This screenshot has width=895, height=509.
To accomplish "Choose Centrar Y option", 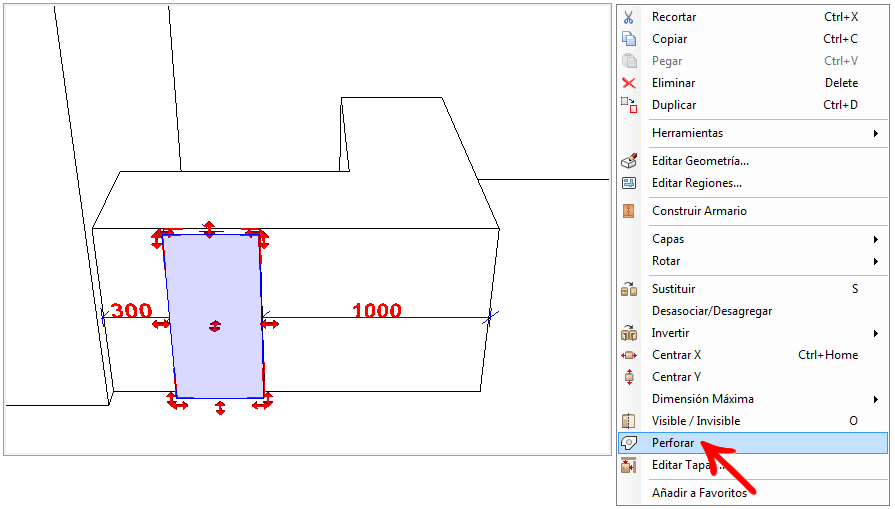I will 753,377.
